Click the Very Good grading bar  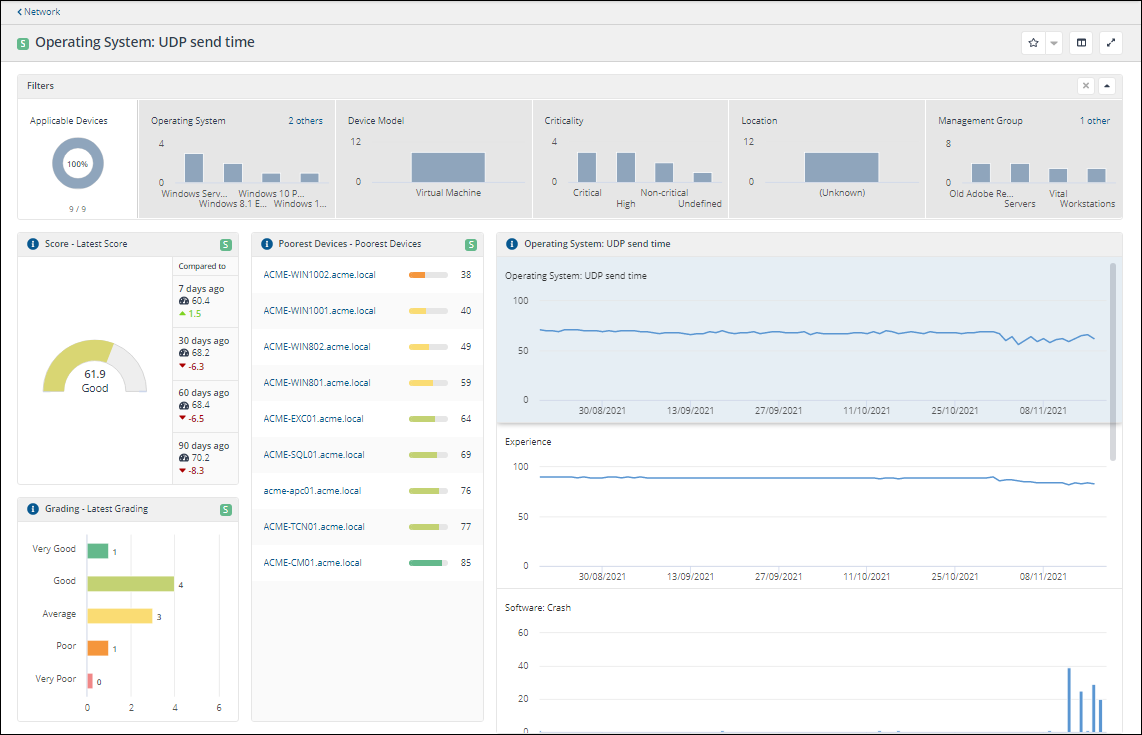[x=98, y=551]
